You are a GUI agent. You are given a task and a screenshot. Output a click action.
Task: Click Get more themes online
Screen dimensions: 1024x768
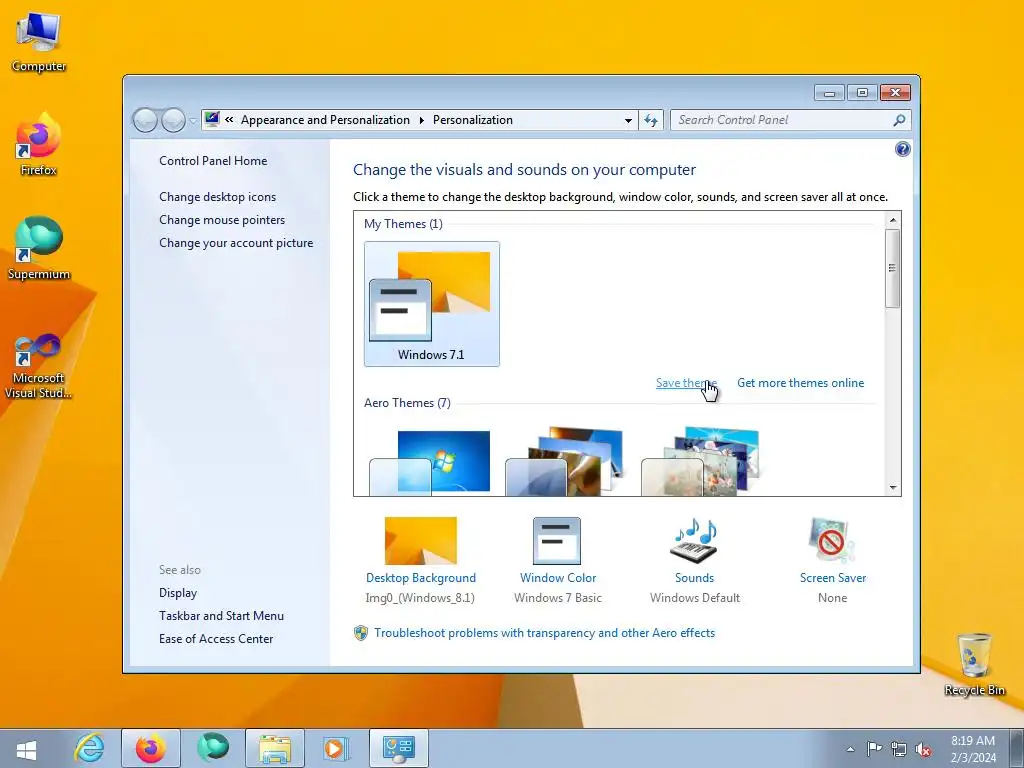click(x=800, y=383)
